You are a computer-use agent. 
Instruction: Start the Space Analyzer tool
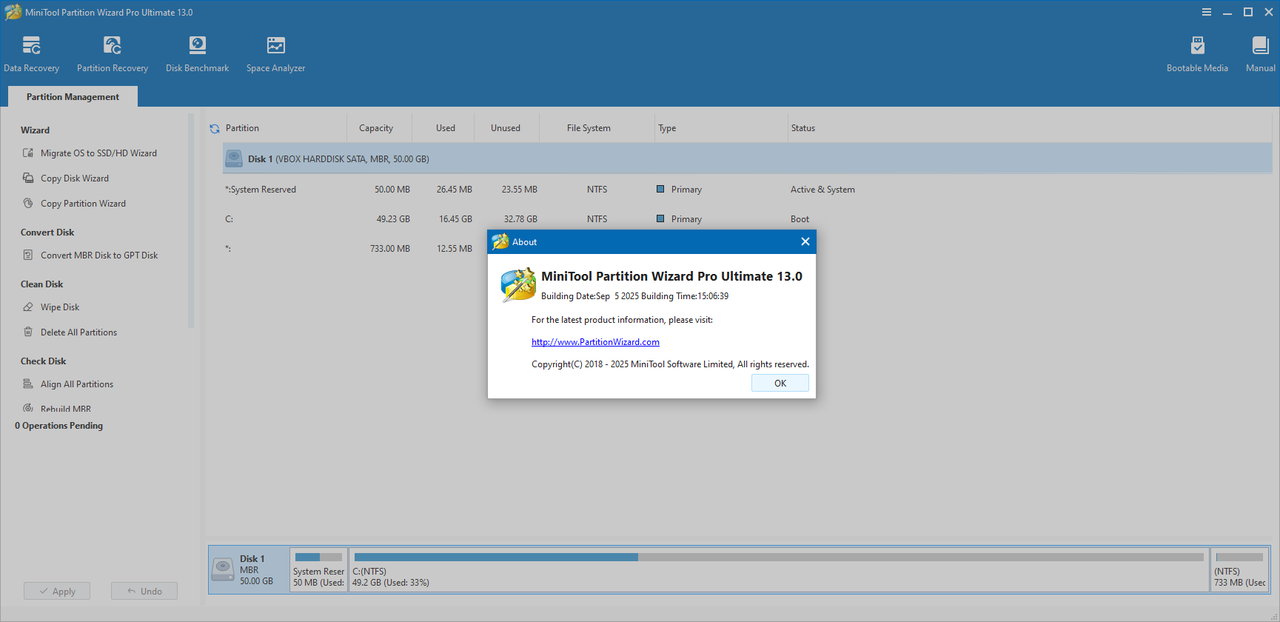pos(276,54)
